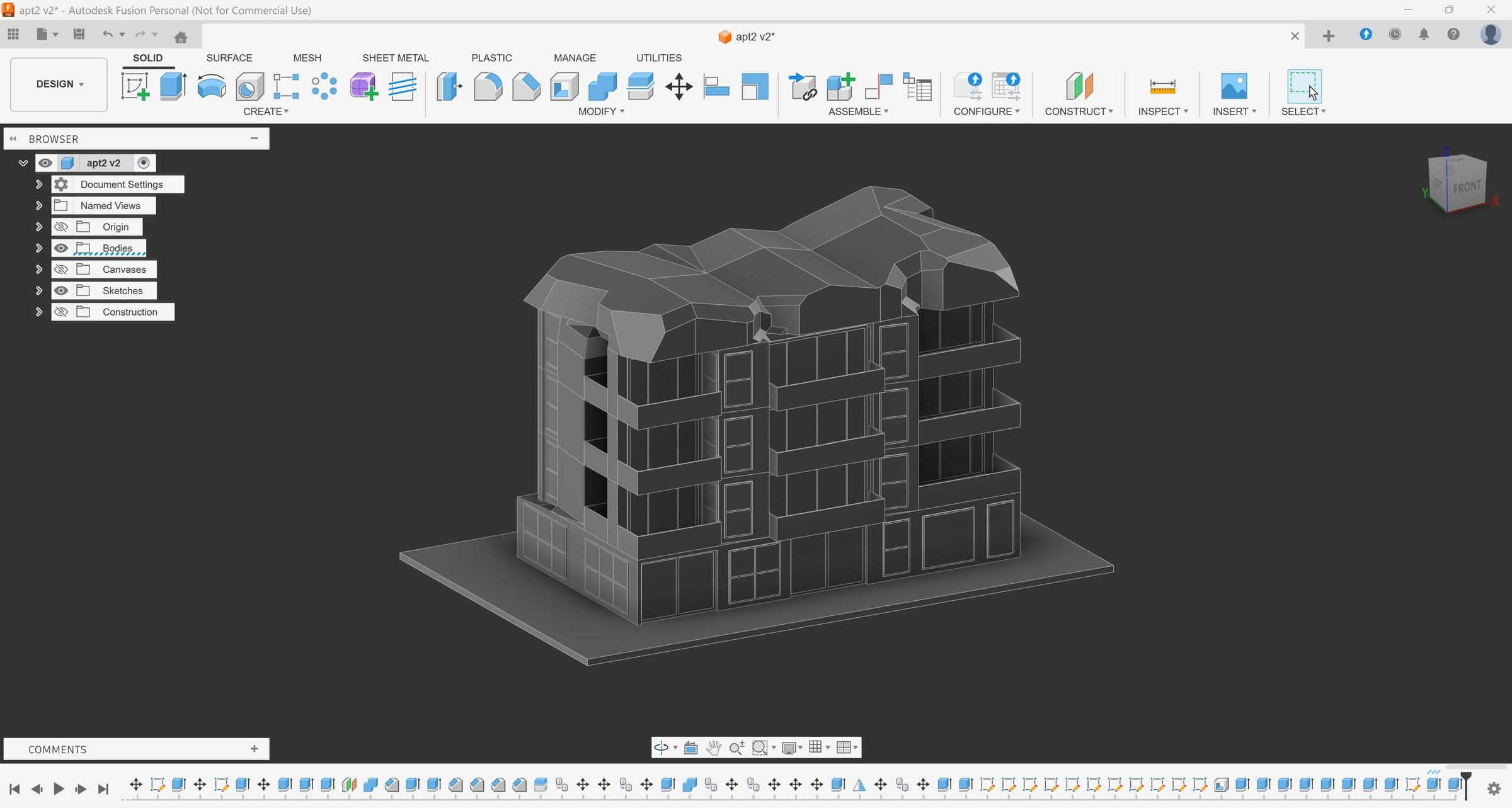1512x808 pixels.
Task: Switch to the UTILITIES tab
Action: [x=659, y=58]
